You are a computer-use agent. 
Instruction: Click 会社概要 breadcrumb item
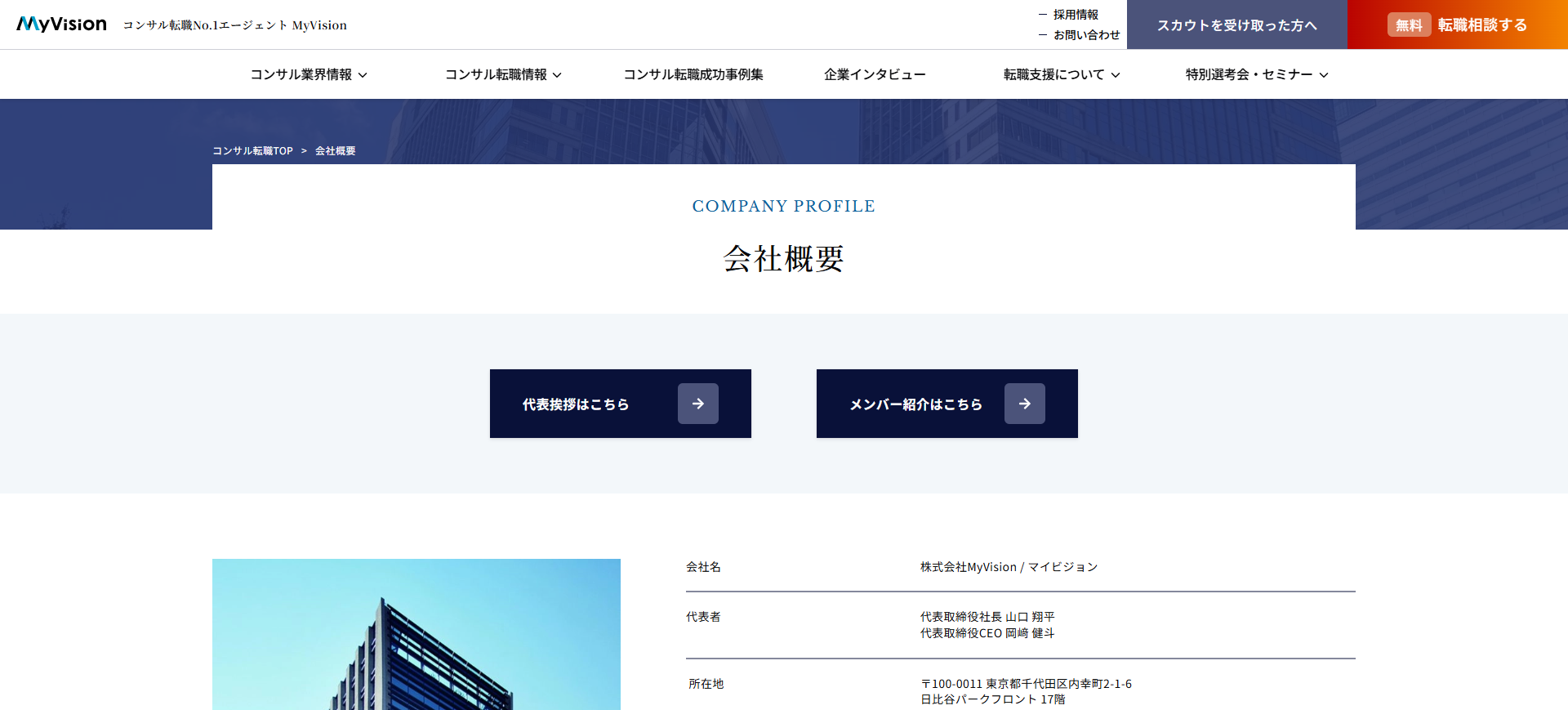pyautogui.click(x=336, y=151)
